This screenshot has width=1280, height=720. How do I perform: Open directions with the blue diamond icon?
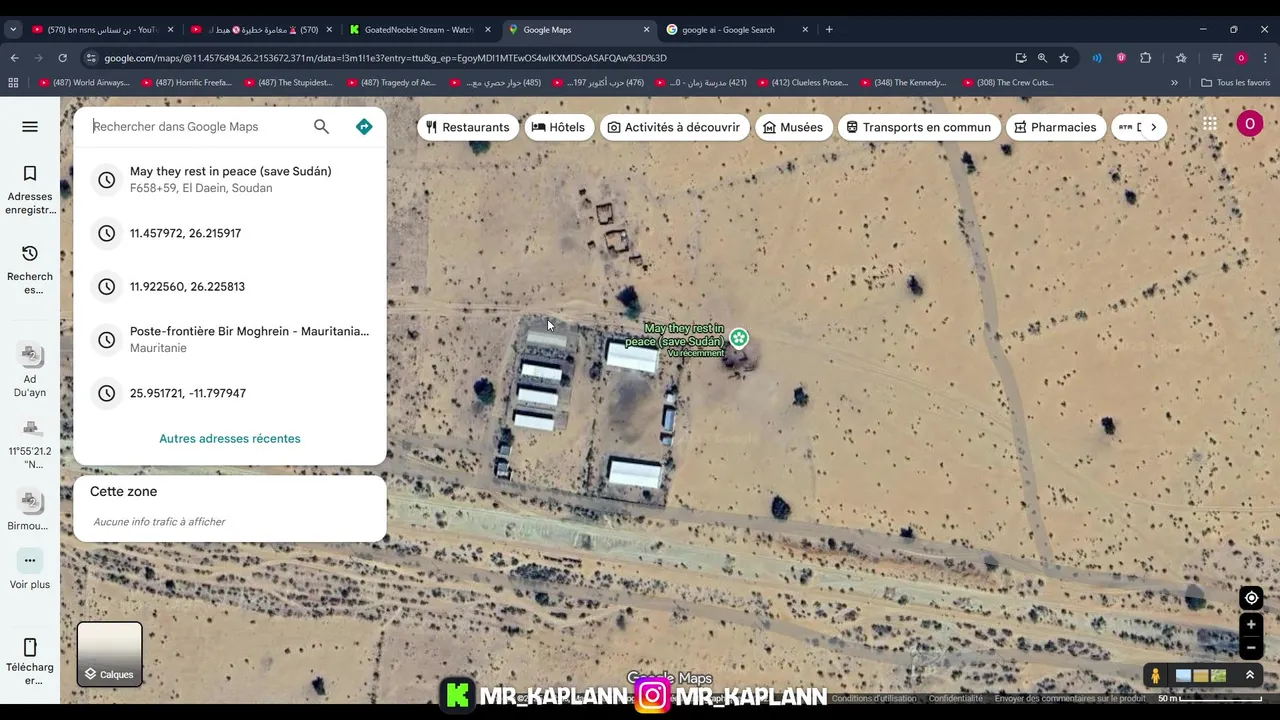pyautogui.click(x=364, y=126)
